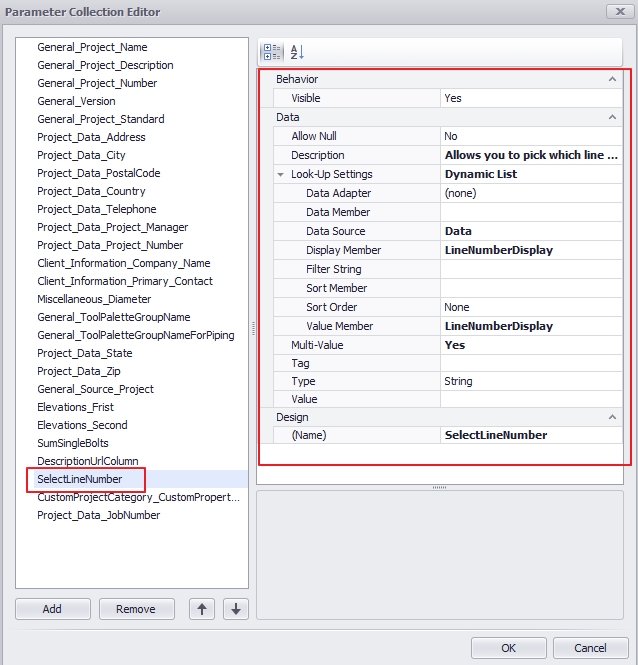Select Project_Data_PostalCode parameter
The image size is (638, 665).
[99, 173]
